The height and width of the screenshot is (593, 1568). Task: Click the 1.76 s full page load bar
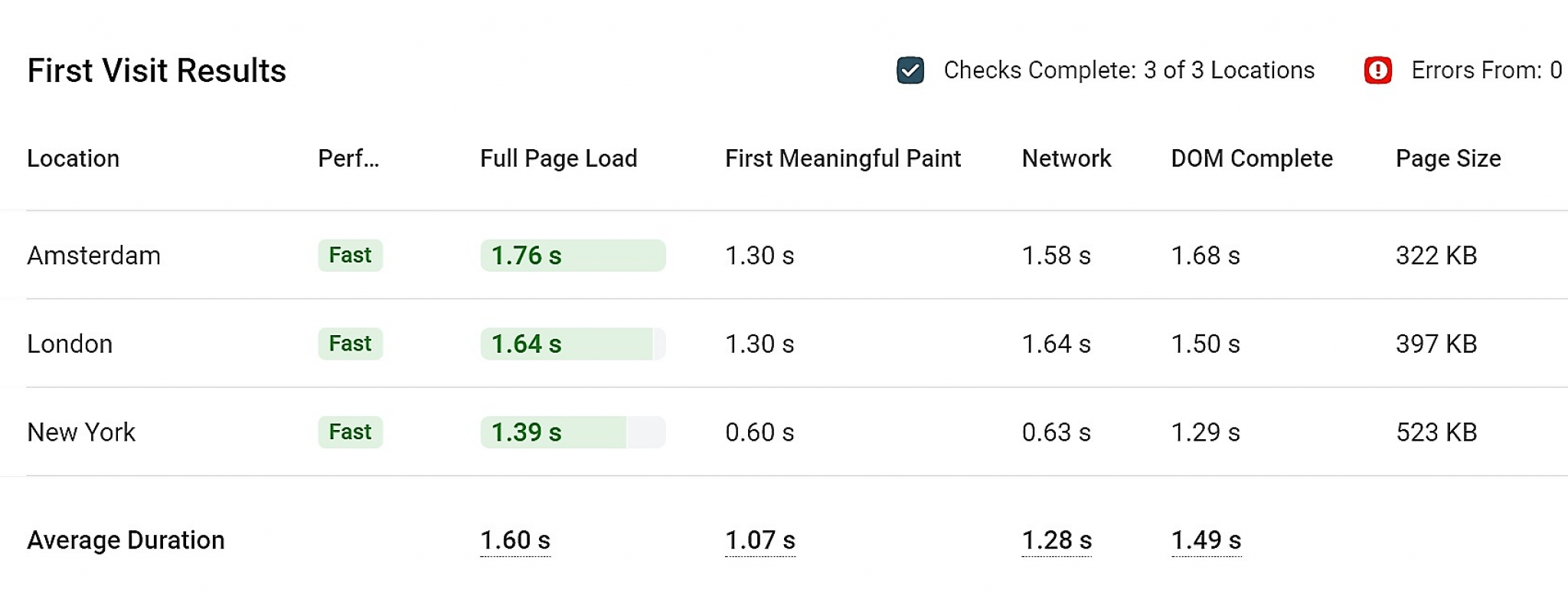click(573, 256)
